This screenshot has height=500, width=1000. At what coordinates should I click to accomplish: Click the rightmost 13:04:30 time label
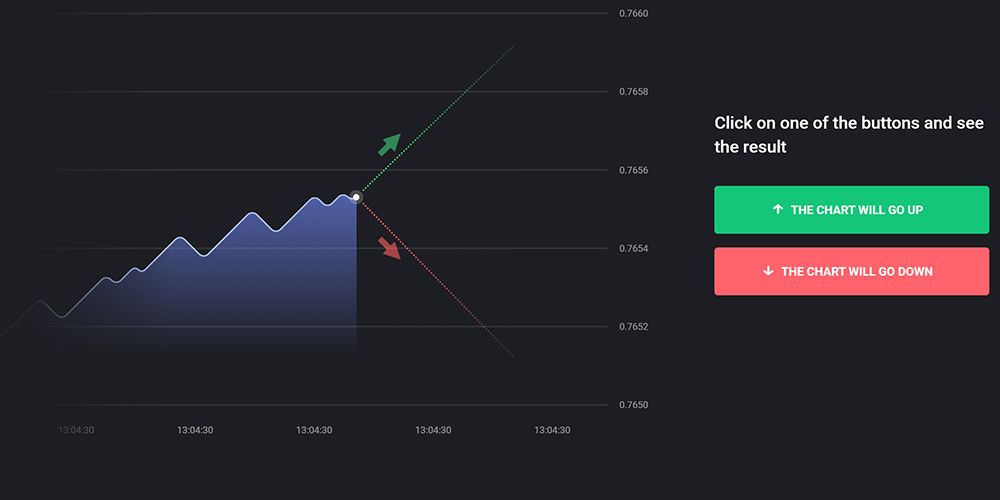point(552,430)
